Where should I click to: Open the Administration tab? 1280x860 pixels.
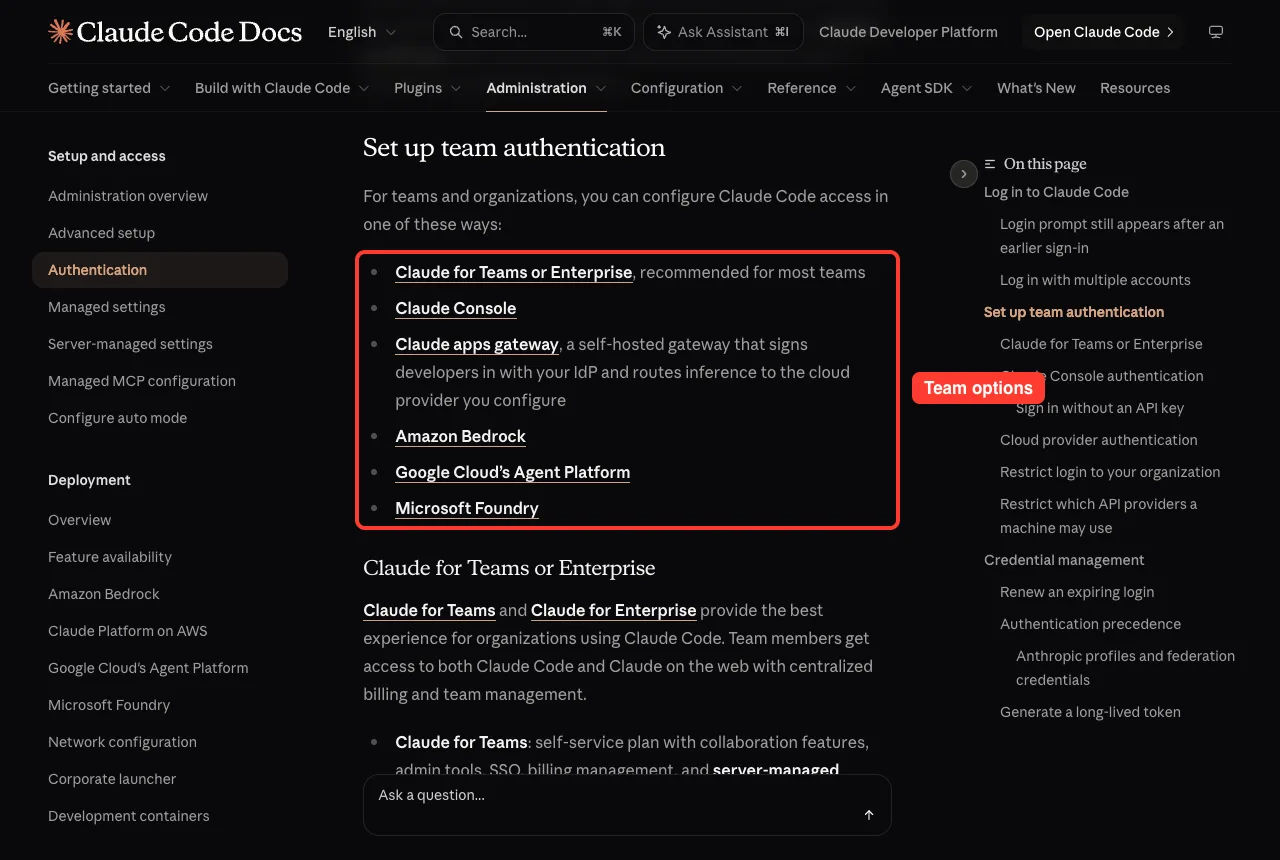coord(547,88)
